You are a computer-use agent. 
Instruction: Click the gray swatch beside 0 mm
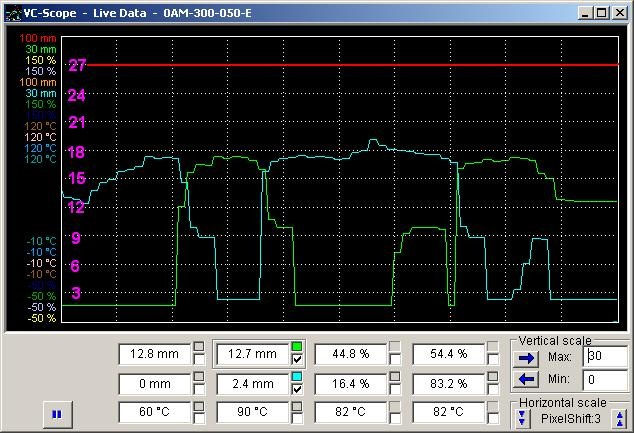(x=199, y=376)
